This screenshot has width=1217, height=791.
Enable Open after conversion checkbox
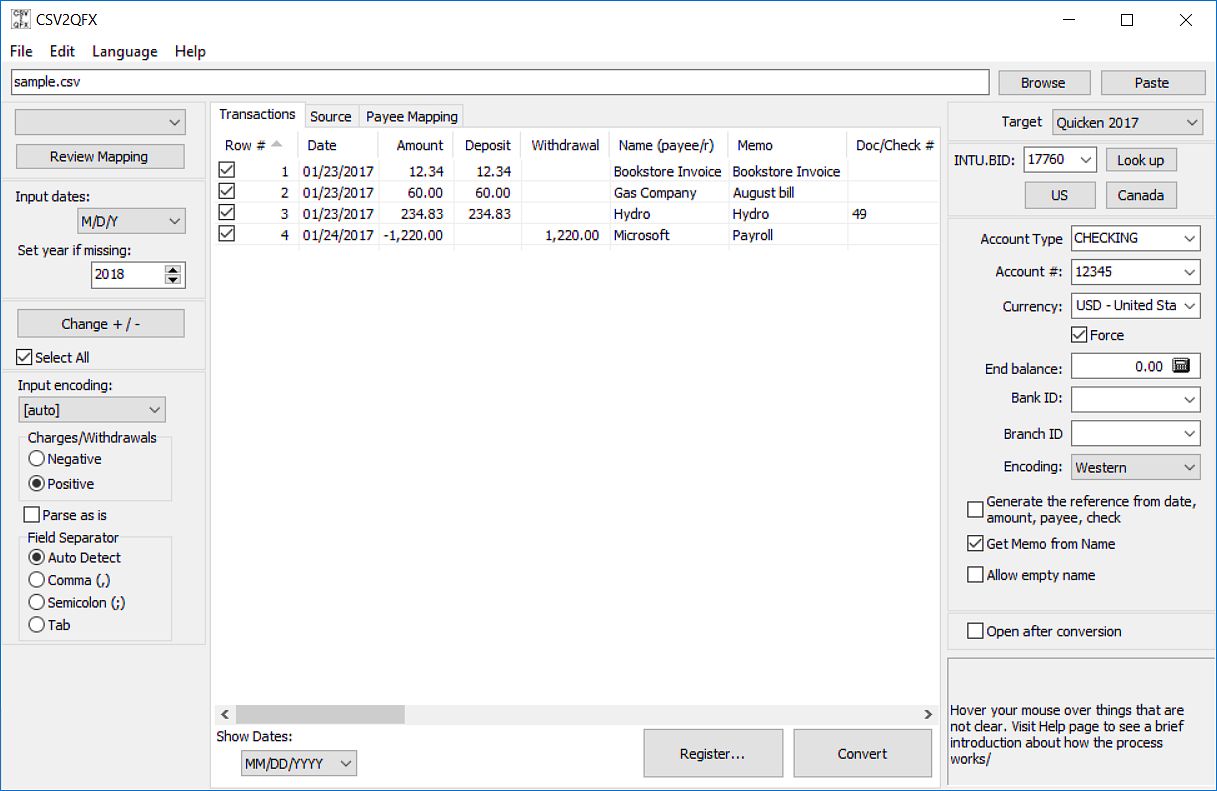point(975,631)
